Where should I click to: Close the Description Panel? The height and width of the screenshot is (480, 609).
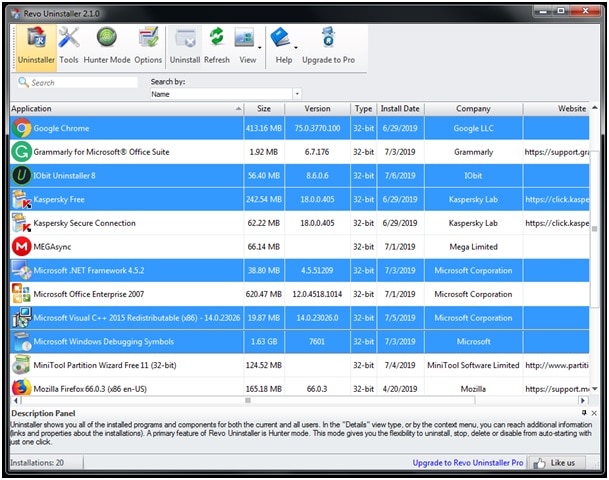(x=594, y=413)
